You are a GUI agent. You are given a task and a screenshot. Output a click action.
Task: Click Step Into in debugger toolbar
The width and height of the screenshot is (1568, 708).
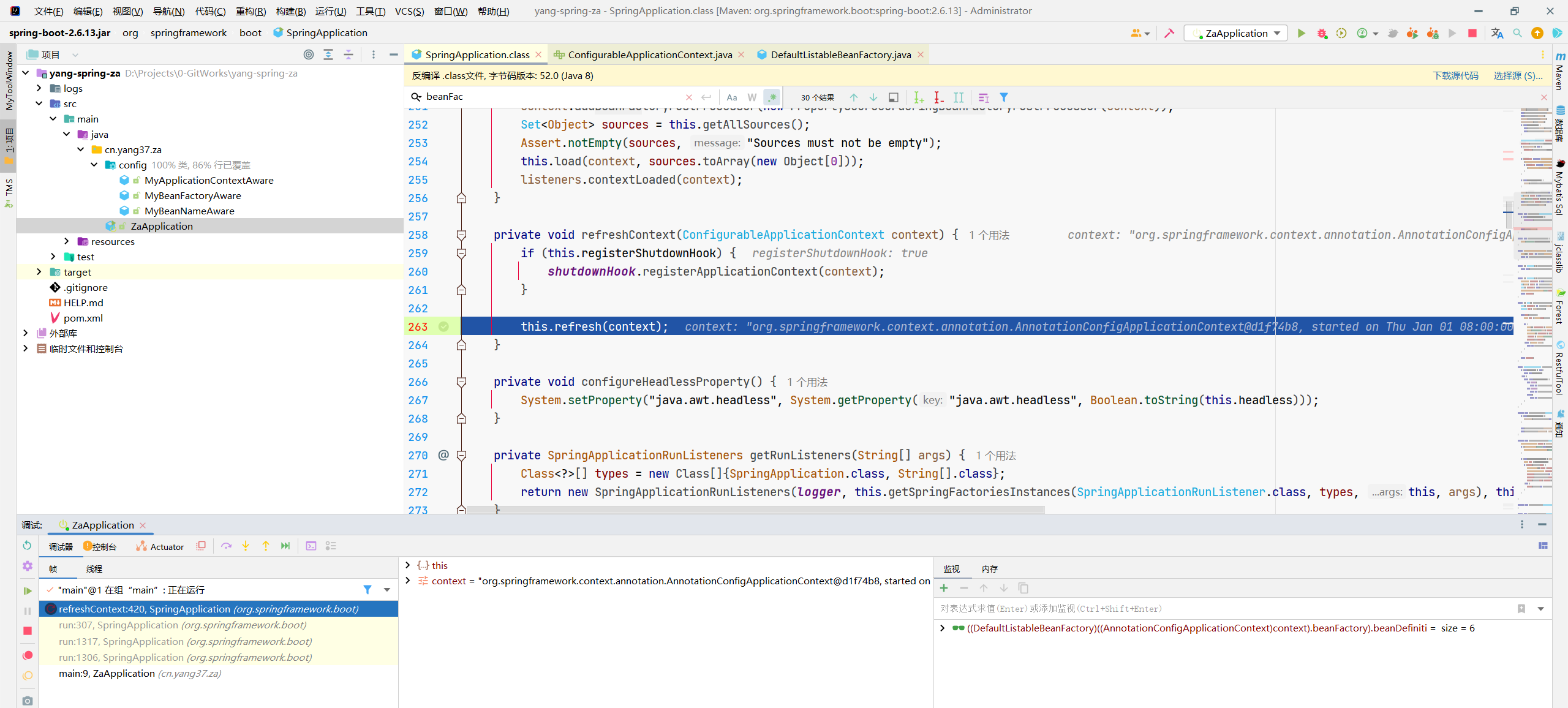(246, 546)
